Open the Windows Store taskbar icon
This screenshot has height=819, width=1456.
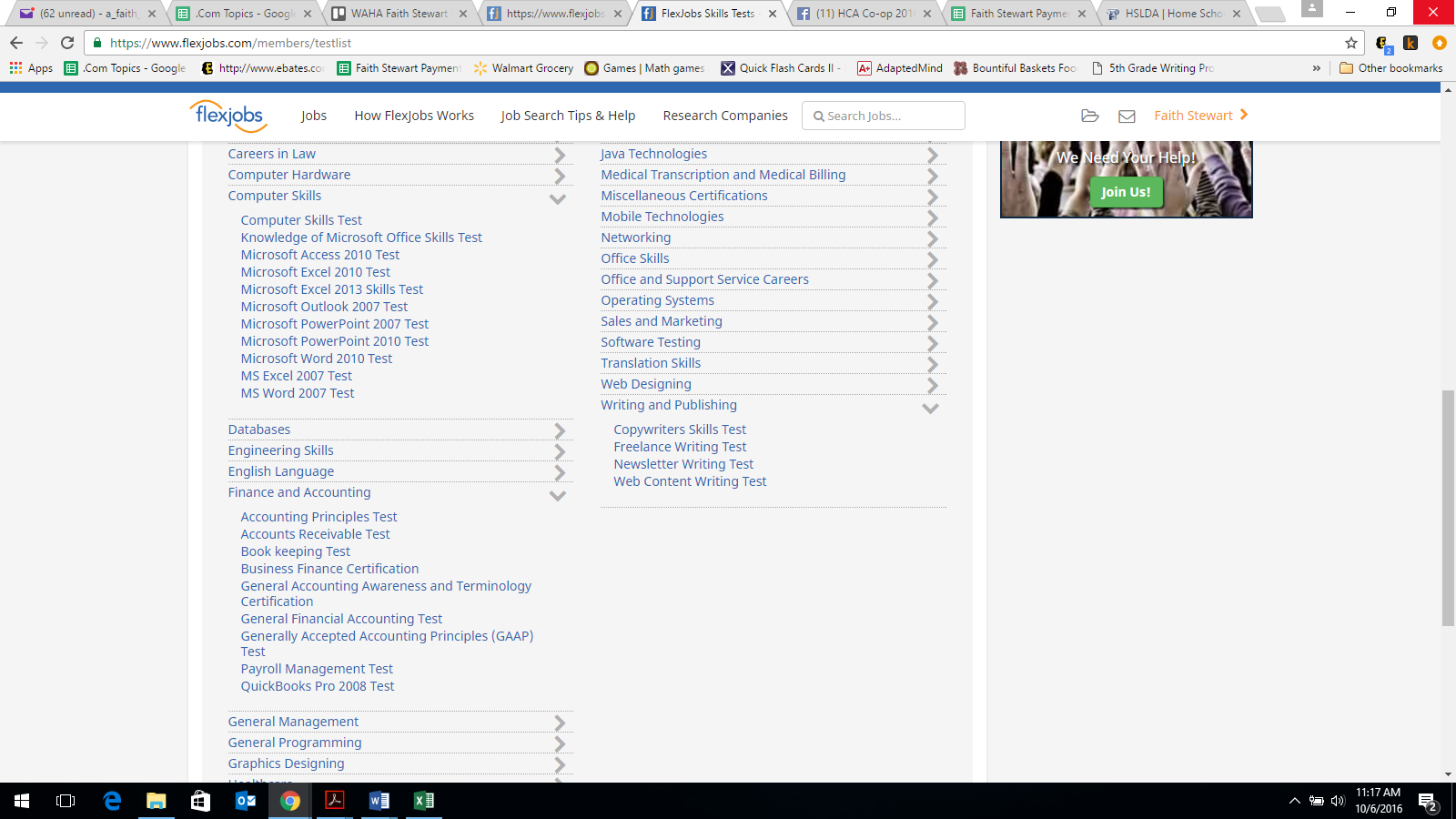click(x=200, y=801)
